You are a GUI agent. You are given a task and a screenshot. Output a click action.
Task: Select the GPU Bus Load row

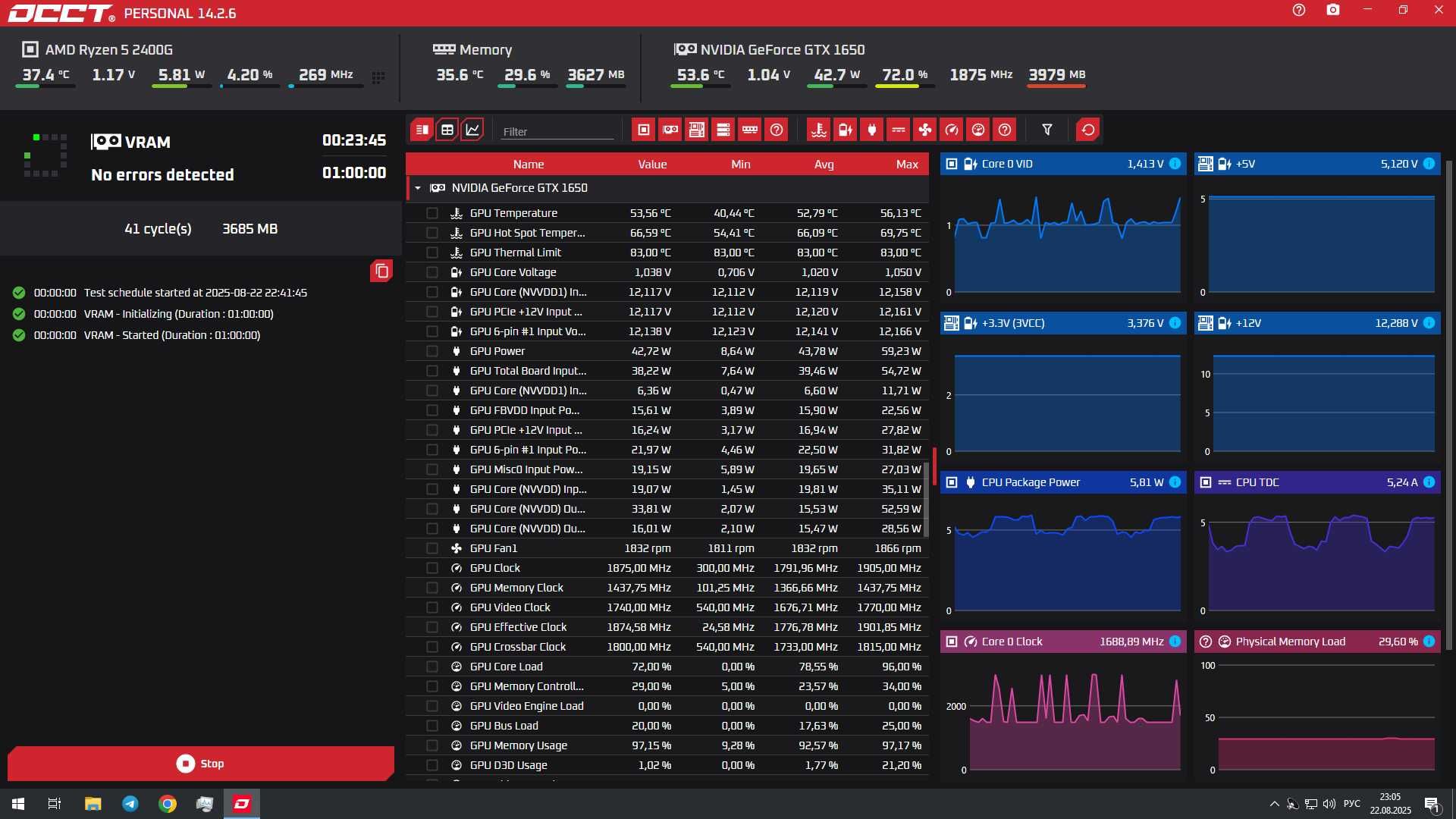(667, 726)
